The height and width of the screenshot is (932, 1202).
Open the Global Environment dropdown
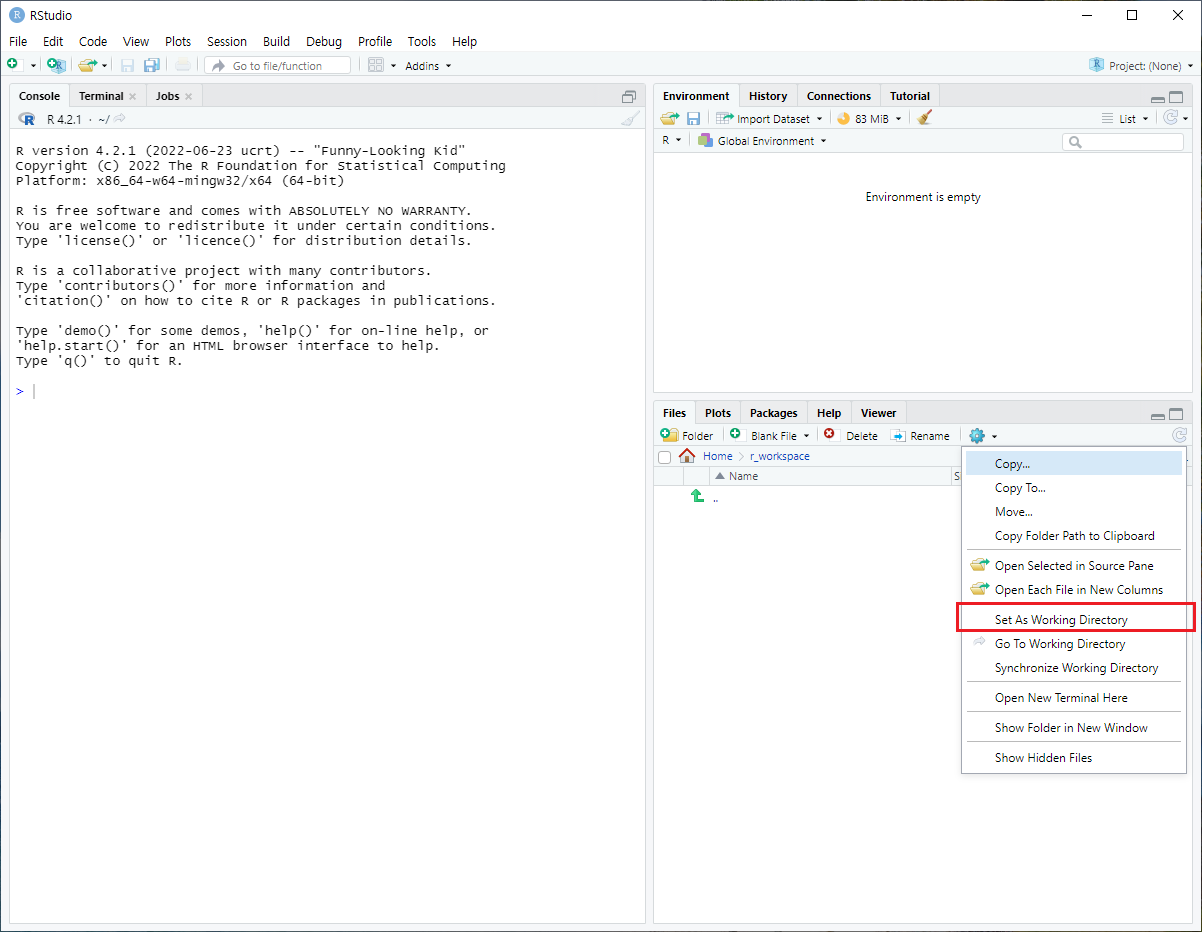tap(762, 141)
